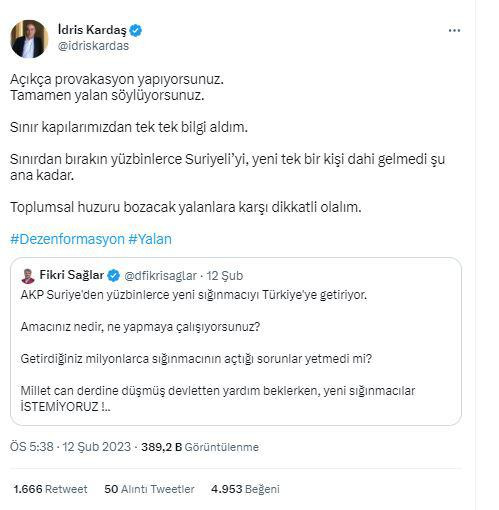This screenshot has width=499, height=510.
Task: Click İdris Kardaş profile avatar
Action: [29, 39]
